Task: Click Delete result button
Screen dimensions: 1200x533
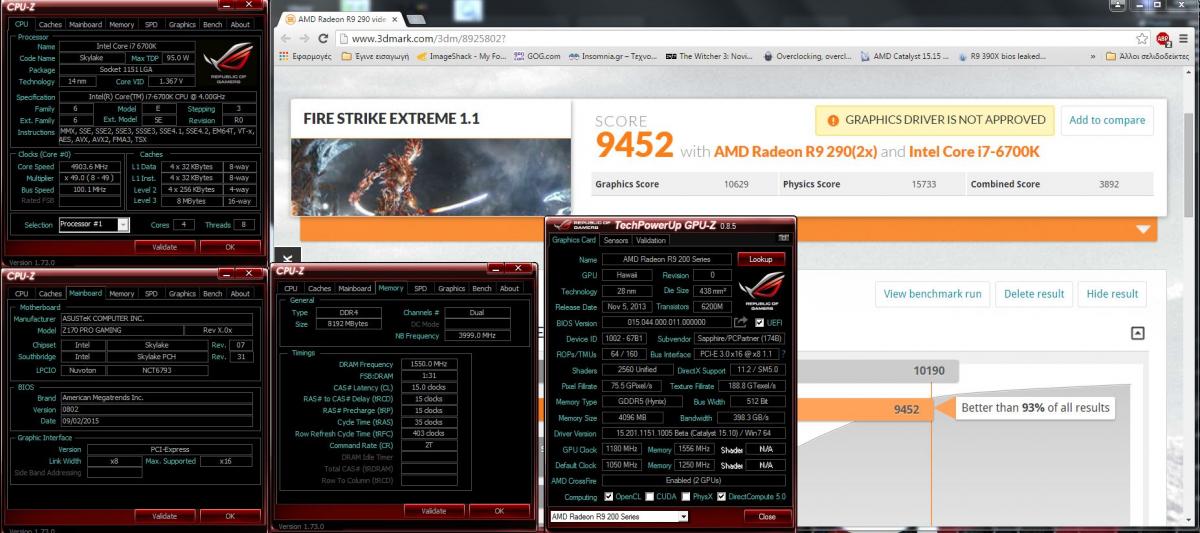Action: click(1034, 294)
